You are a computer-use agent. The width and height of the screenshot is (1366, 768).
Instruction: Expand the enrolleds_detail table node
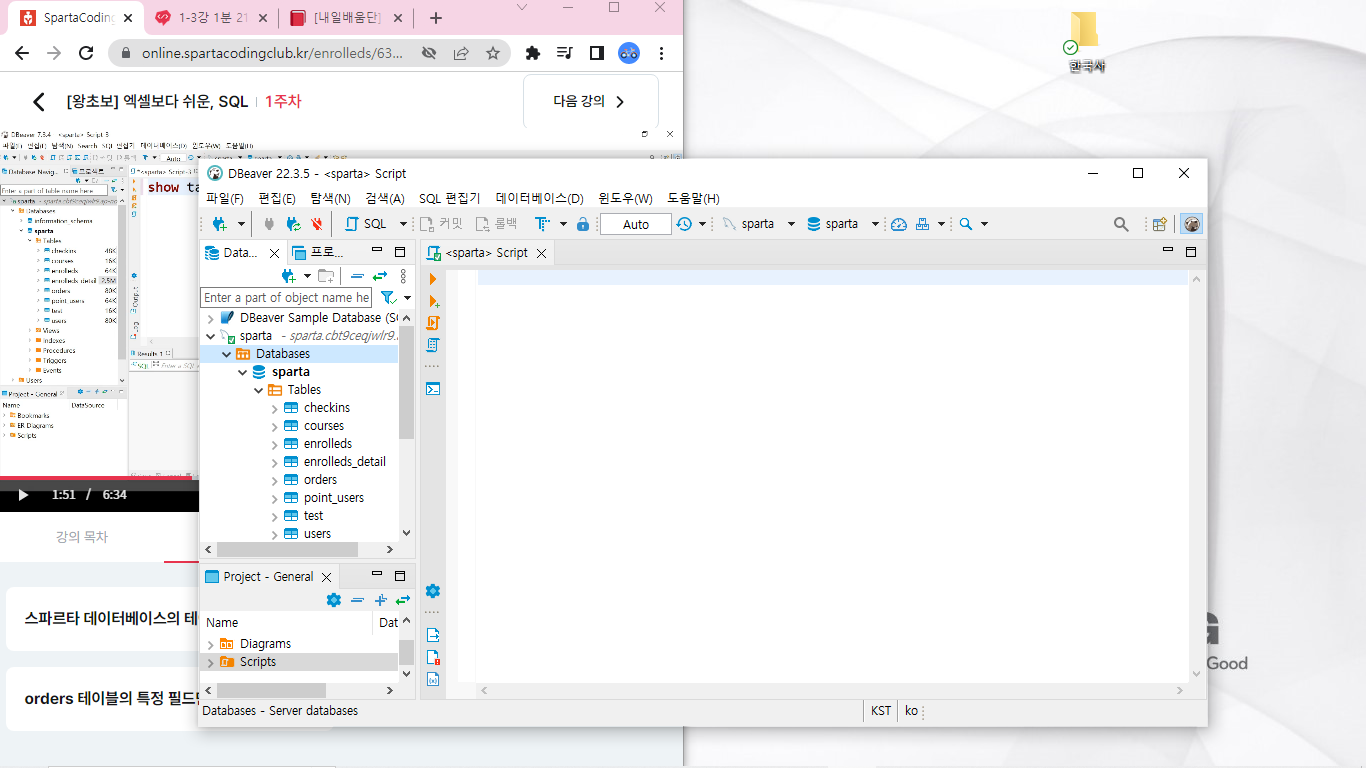click(x=275, y=462)
